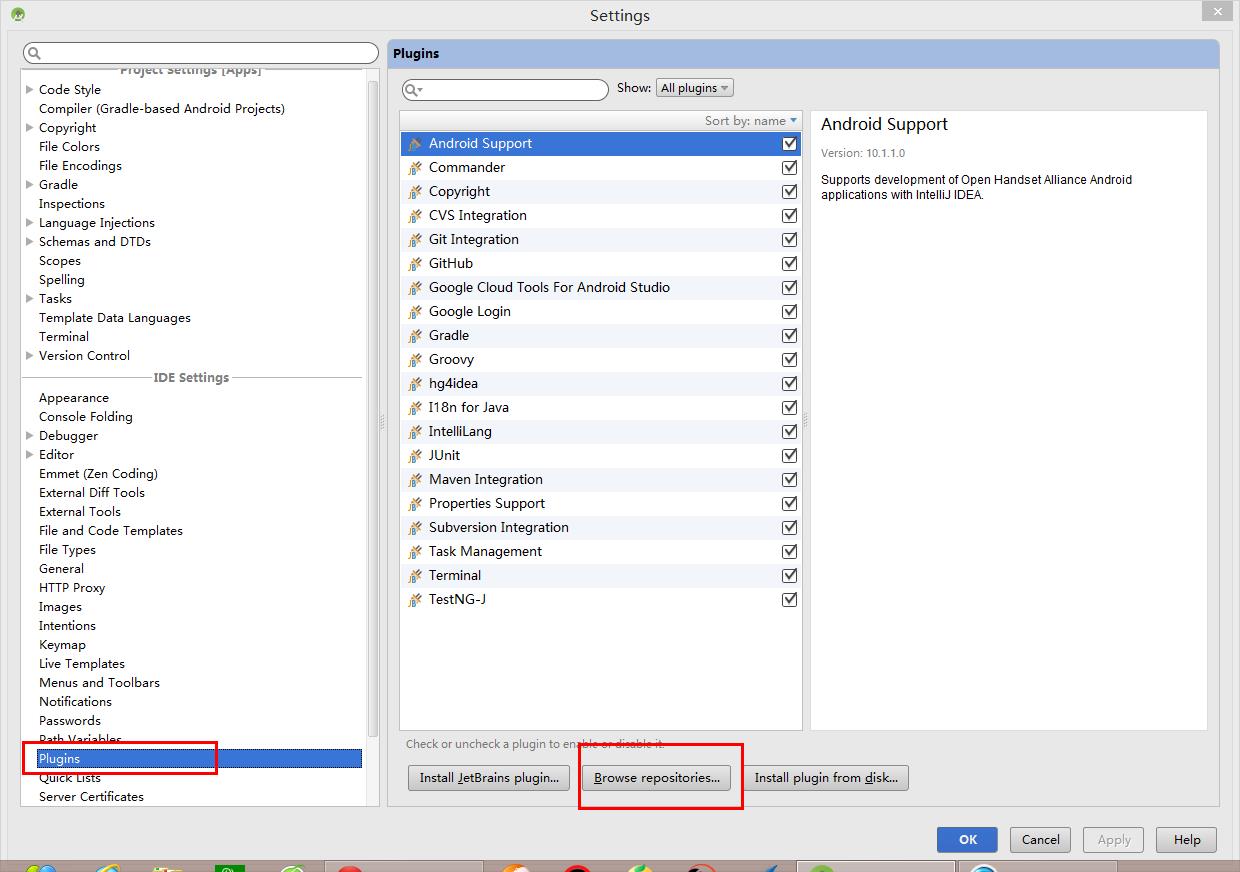This screenshot has height=872, width=1240.
Task: Click the I18n for Java plugin icon
Action: point(415,408)
